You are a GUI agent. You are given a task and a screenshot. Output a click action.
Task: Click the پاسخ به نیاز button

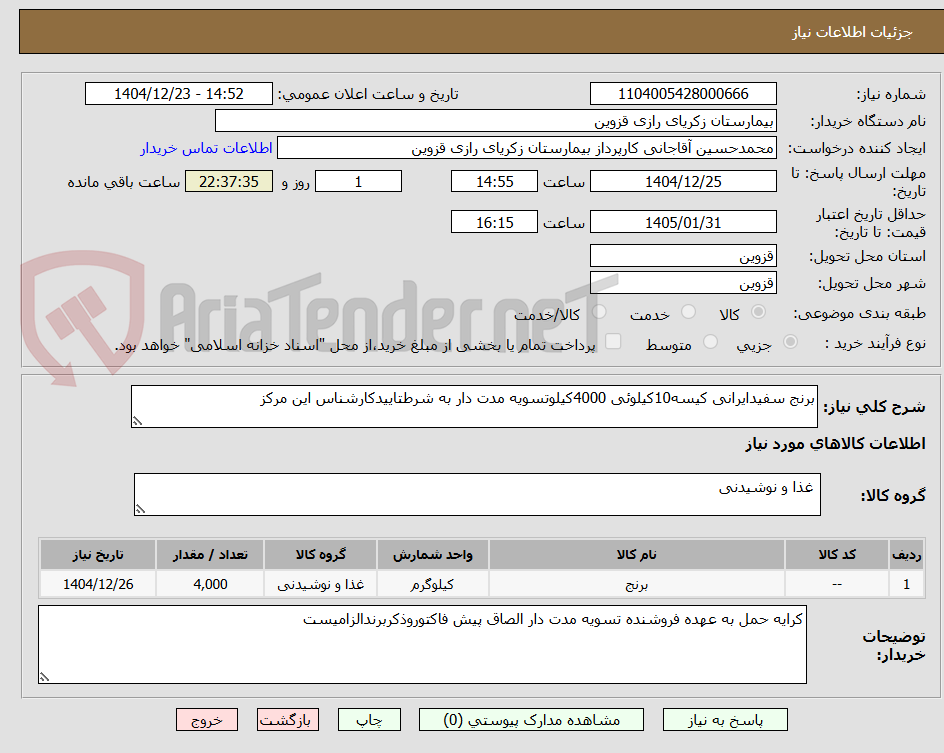(x=725, y=720)
